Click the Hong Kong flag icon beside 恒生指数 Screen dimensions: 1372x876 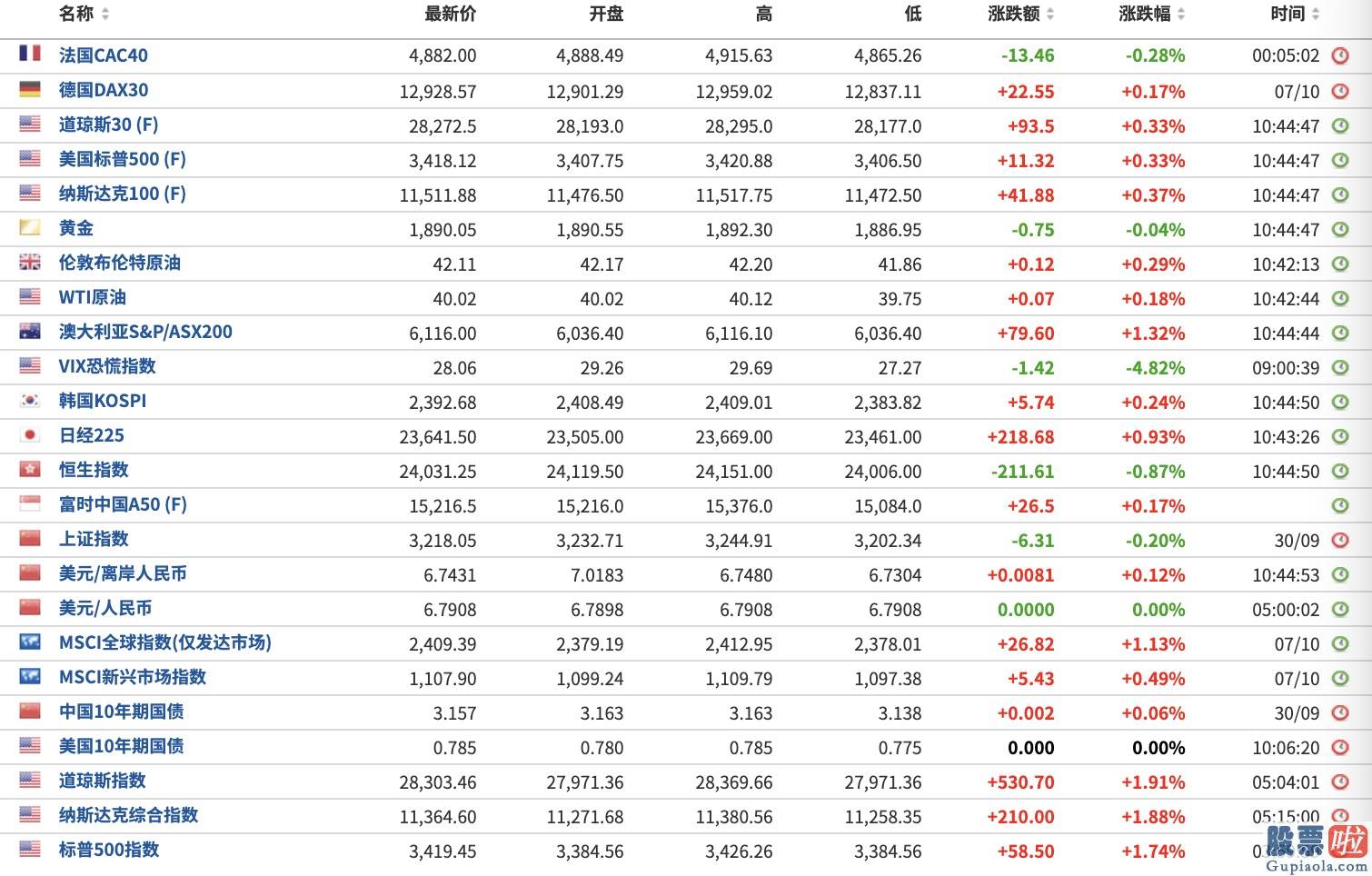tap(30, 468)
